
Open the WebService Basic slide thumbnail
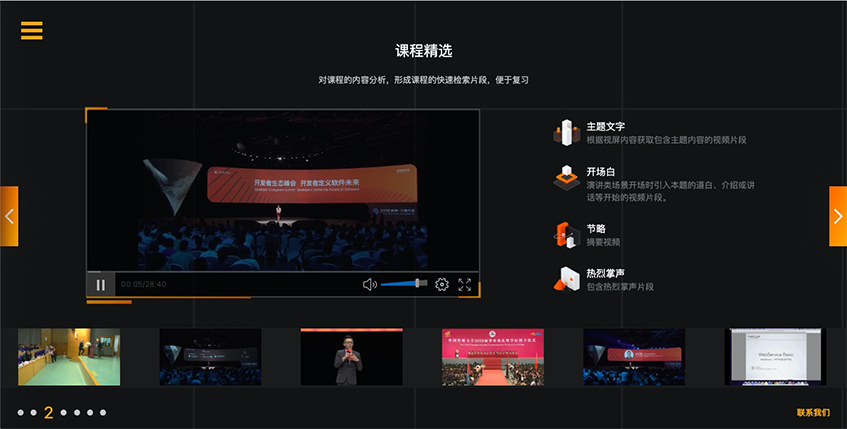pyautogui.click(x=775, y=357)
